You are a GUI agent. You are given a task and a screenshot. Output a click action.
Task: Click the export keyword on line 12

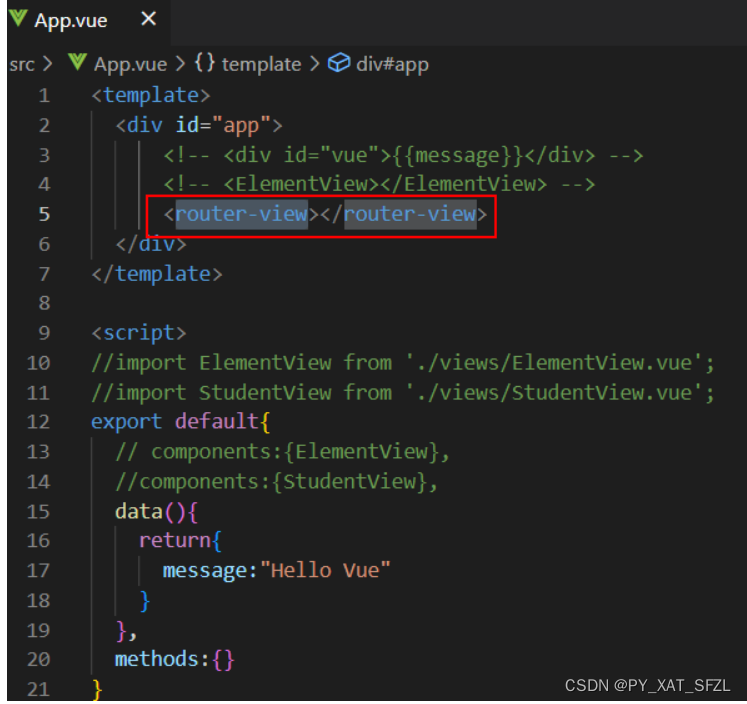[x=127, y=422]
